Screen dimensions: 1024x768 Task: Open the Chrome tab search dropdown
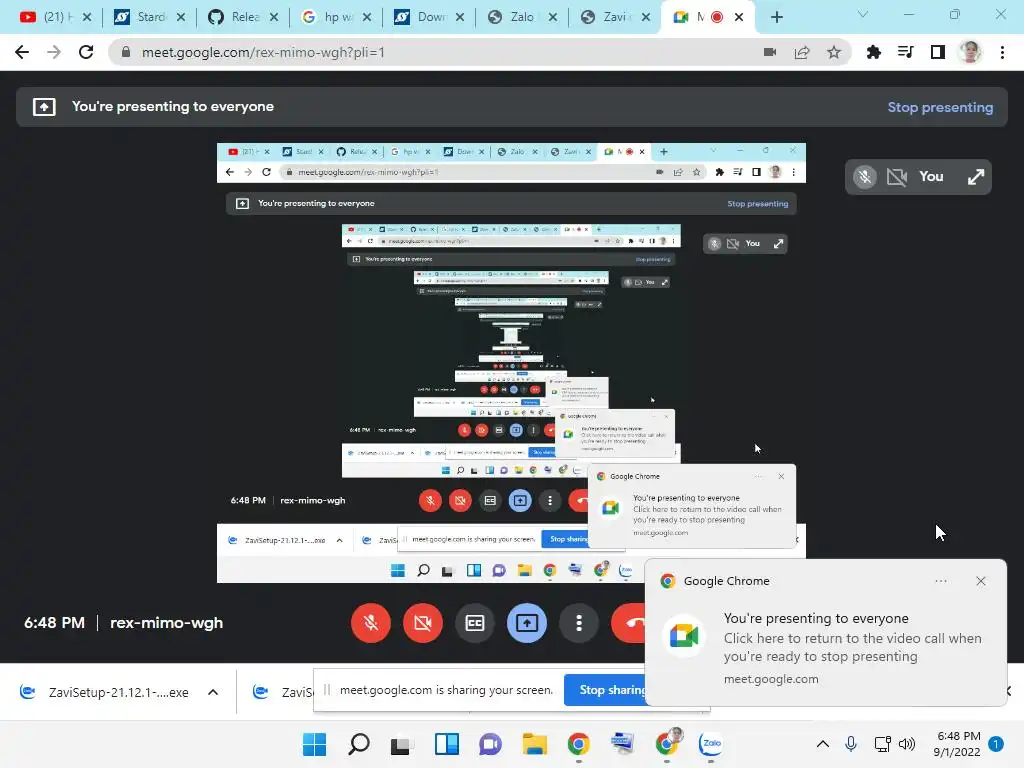click(863, 14)
